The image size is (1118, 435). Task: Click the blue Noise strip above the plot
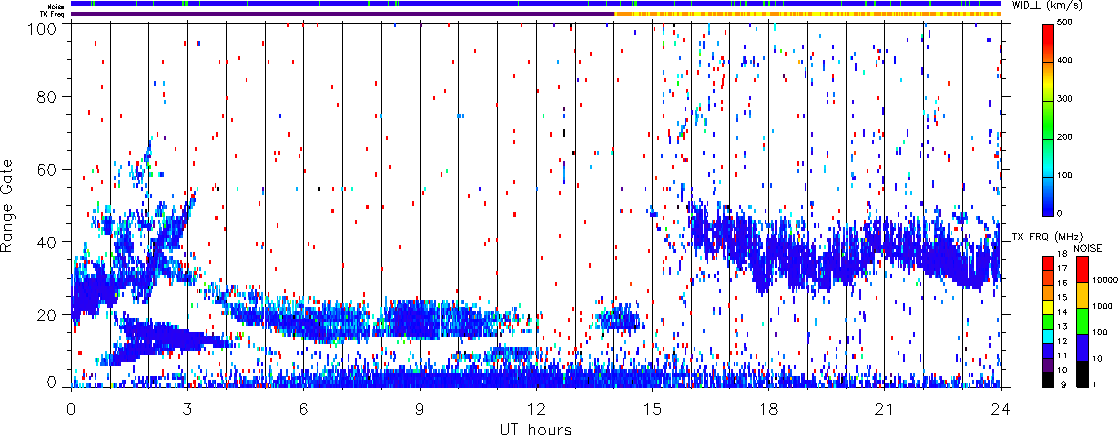[x=536, y=4]
